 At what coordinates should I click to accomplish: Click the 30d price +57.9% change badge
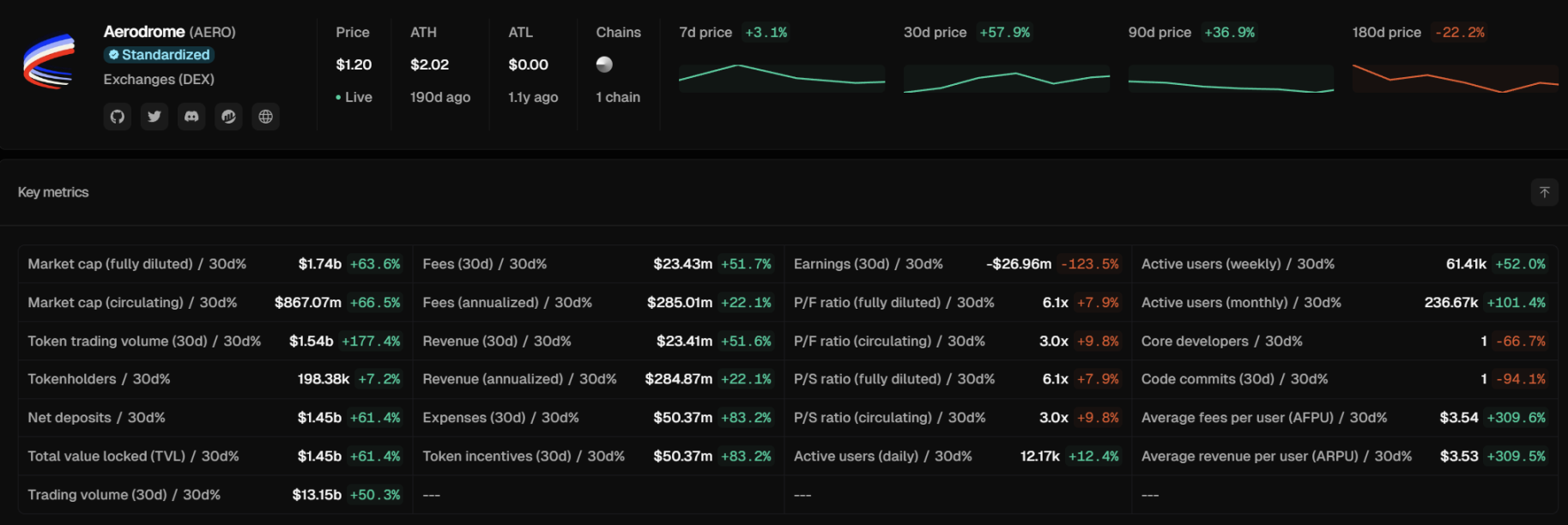(1004, 33)
